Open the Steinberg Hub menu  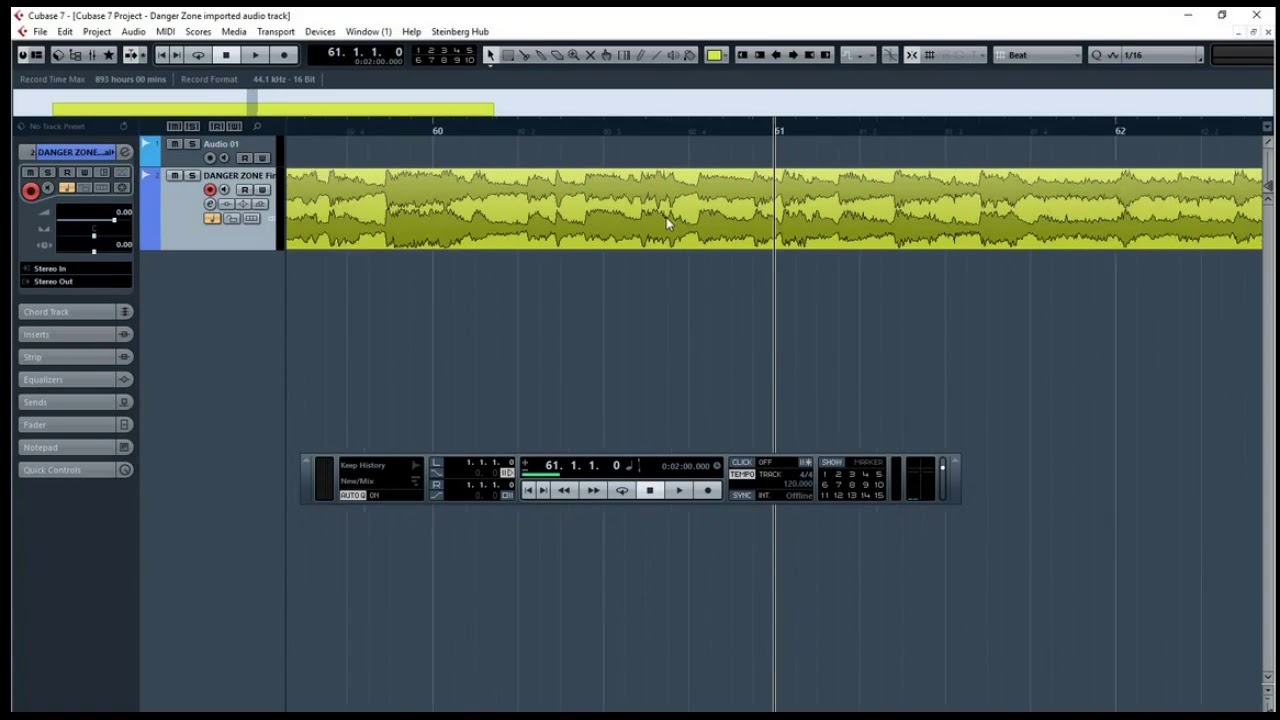pyautogui.click(x=460, y=32)
